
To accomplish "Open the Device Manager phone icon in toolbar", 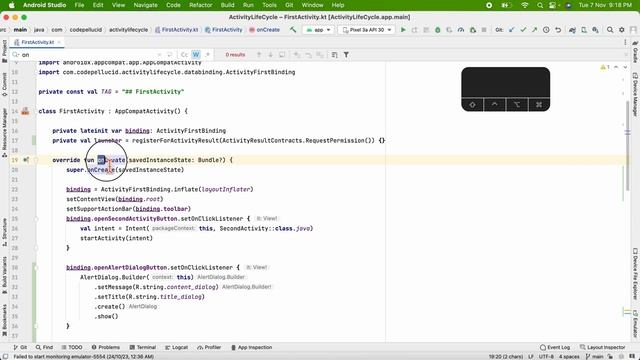I will (x=584, y=30).
